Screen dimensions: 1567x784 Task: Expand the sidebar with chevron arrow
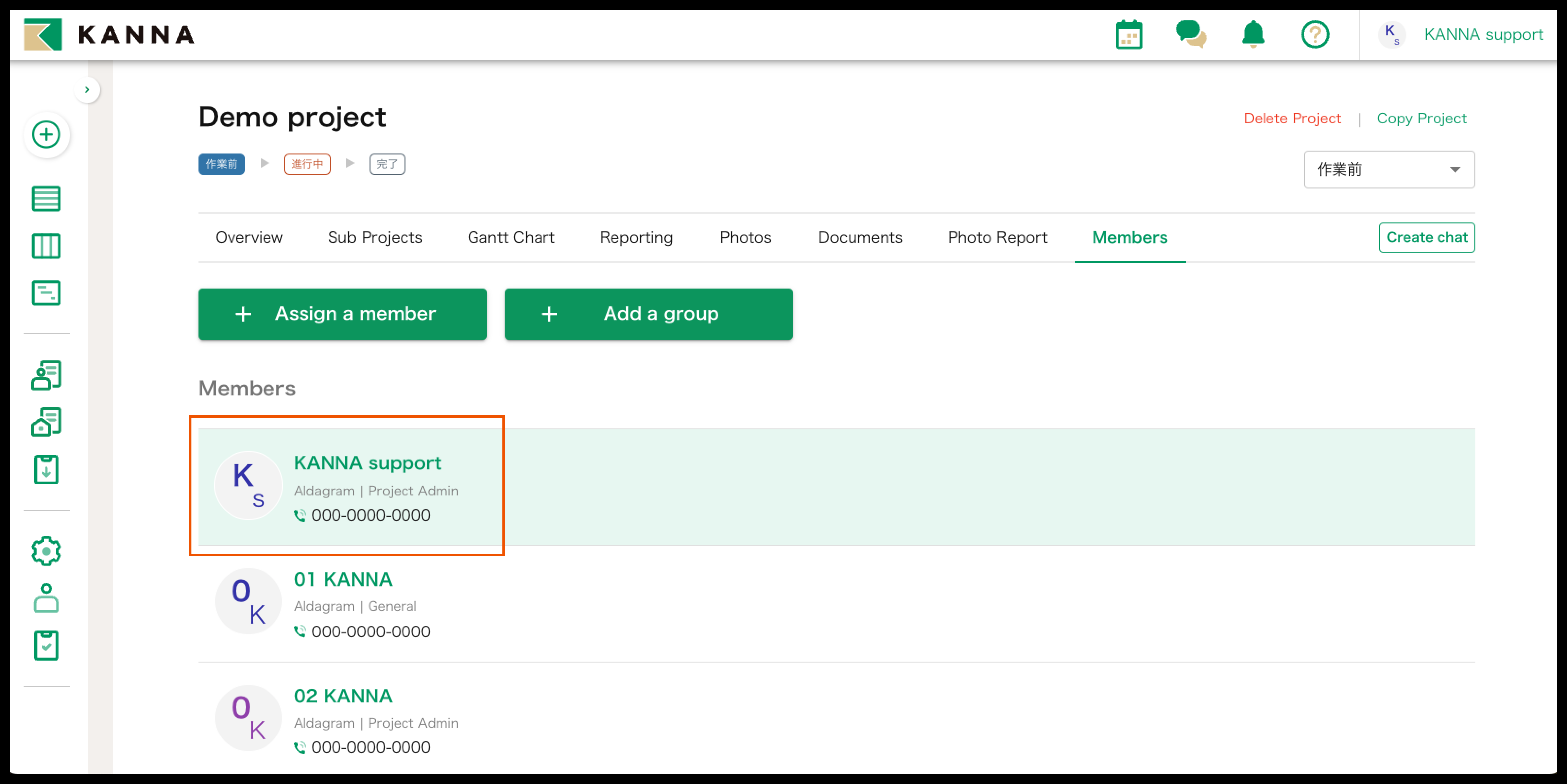coord(87,90)
